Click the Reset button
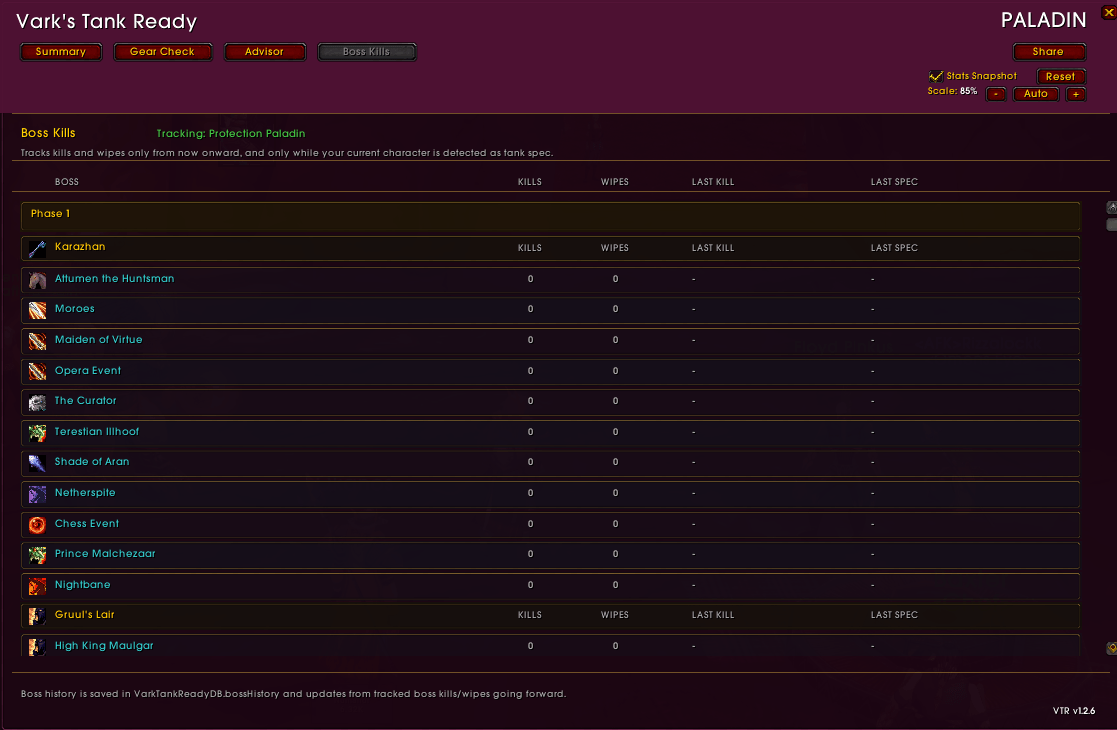1117x730 pixels. [1060, 77]
